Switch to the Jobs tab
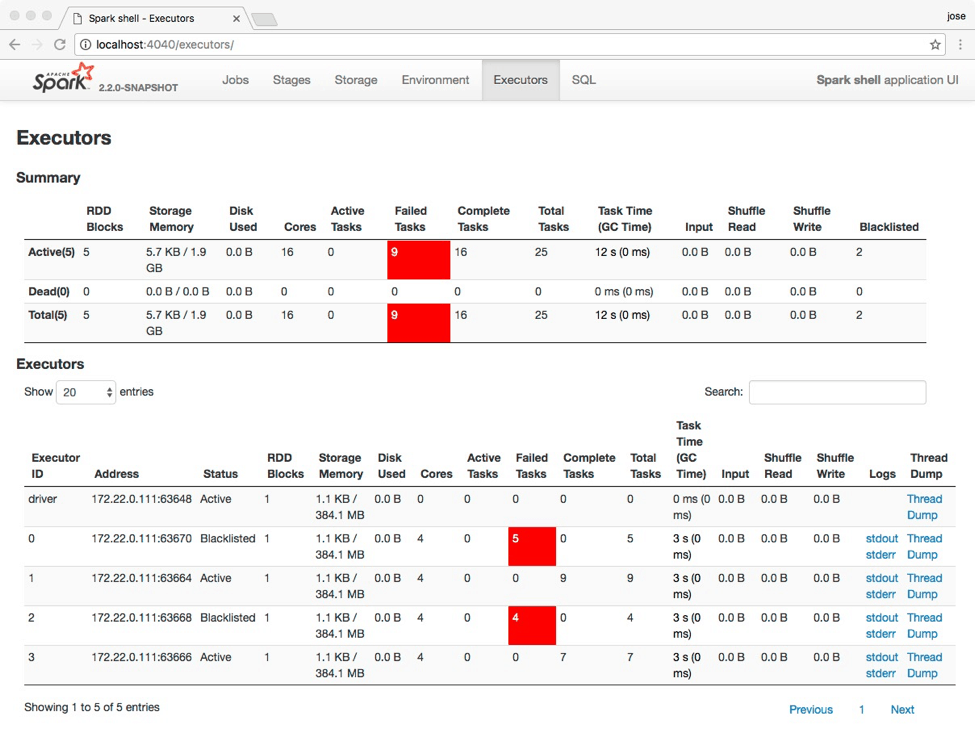 tap(235, 79)
